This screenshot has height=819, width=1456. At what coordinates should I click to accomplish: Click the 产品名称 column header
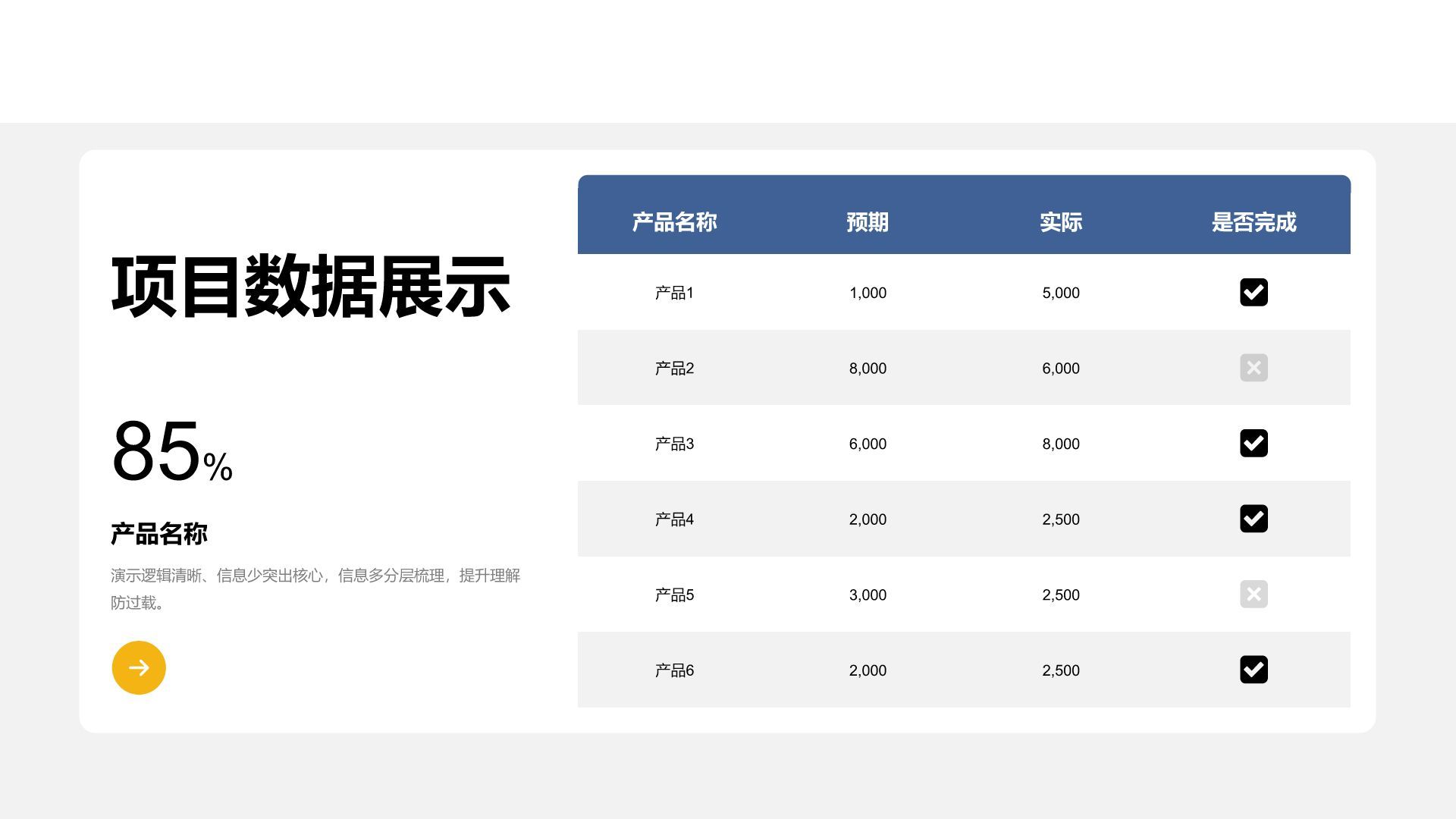pyautogui.click(x=674, y=222)
